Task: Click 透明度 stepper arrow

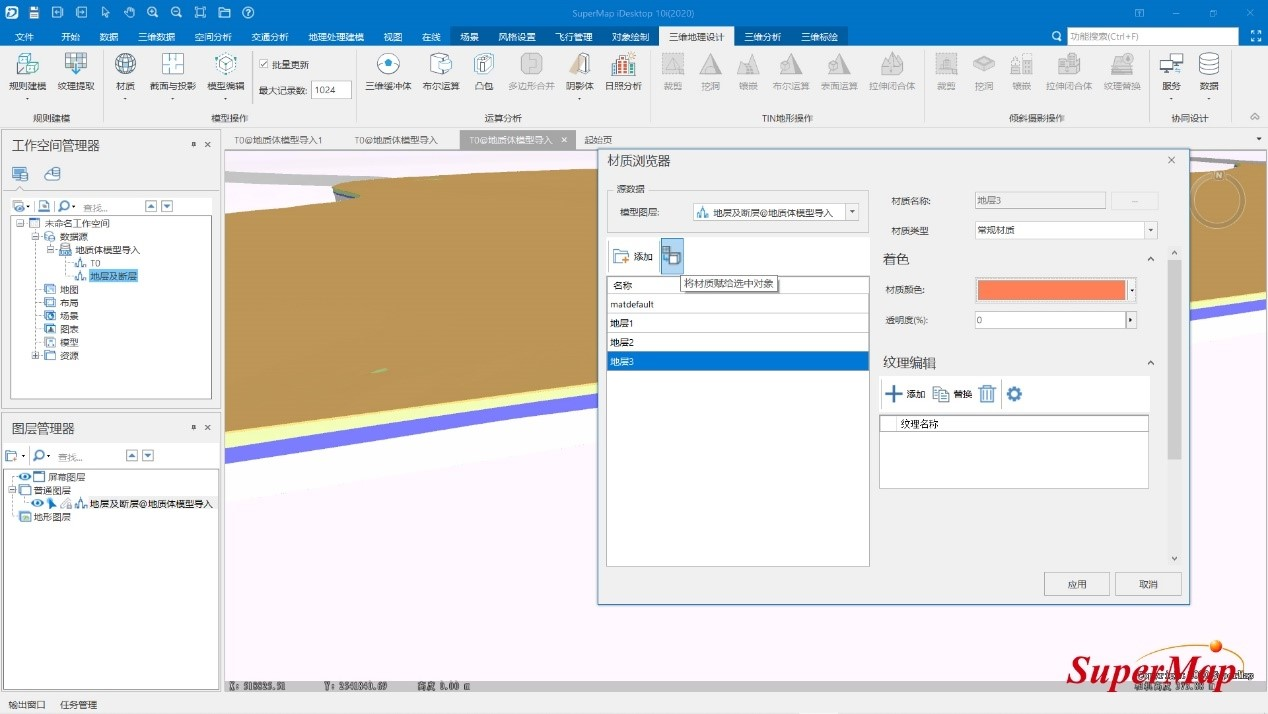Action: point(1132,320)
